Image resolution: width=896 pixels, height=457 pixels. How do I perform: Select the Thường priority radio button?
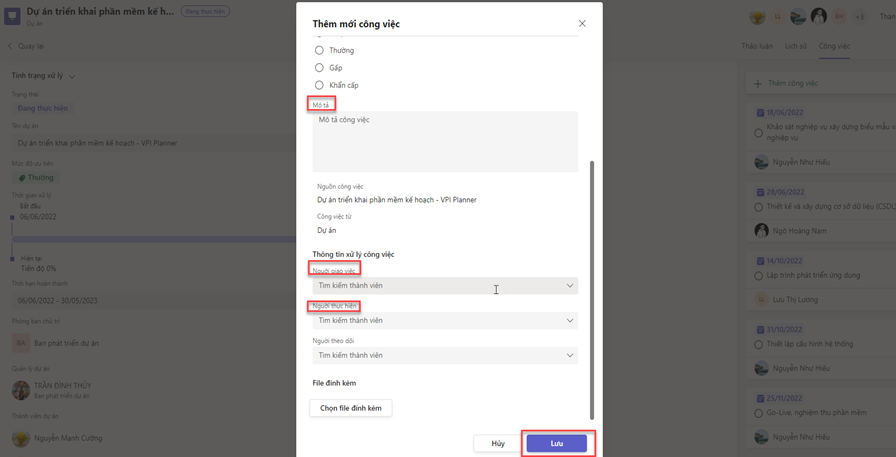319,50
